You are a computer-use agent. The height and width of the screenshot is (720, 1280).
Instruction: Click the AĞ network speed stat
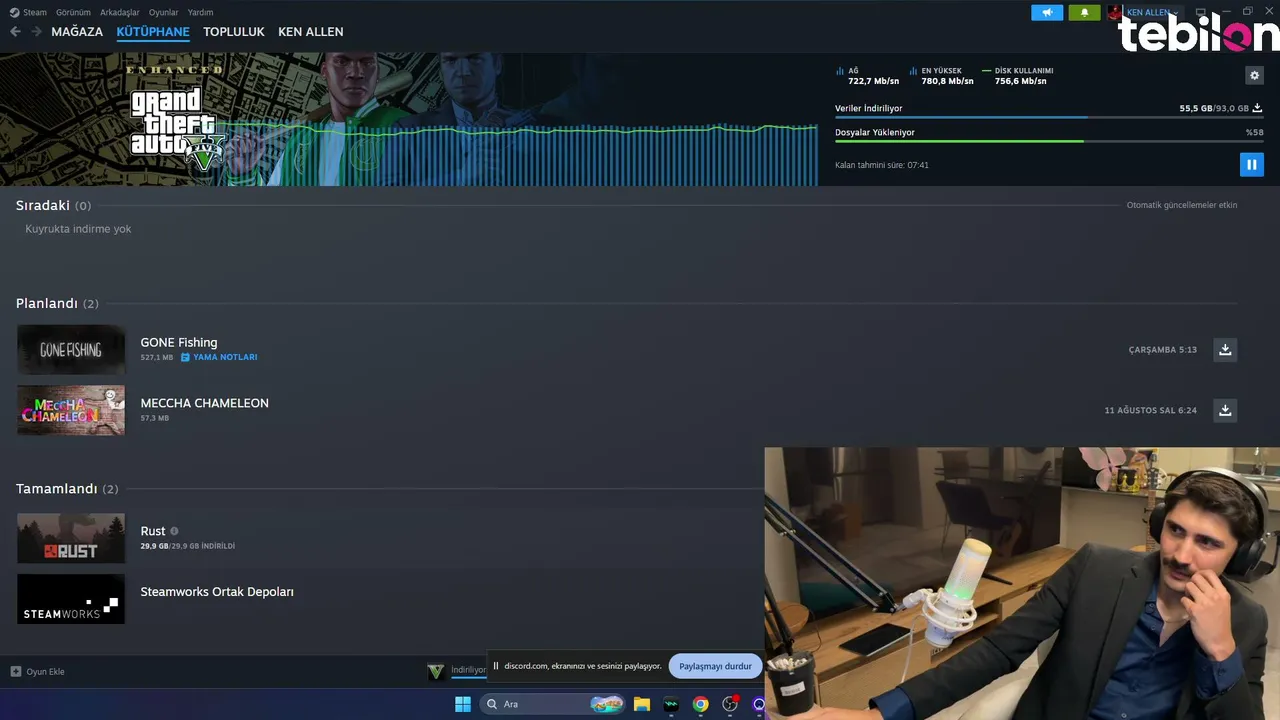pyautogui.click(x=867, y=76)
